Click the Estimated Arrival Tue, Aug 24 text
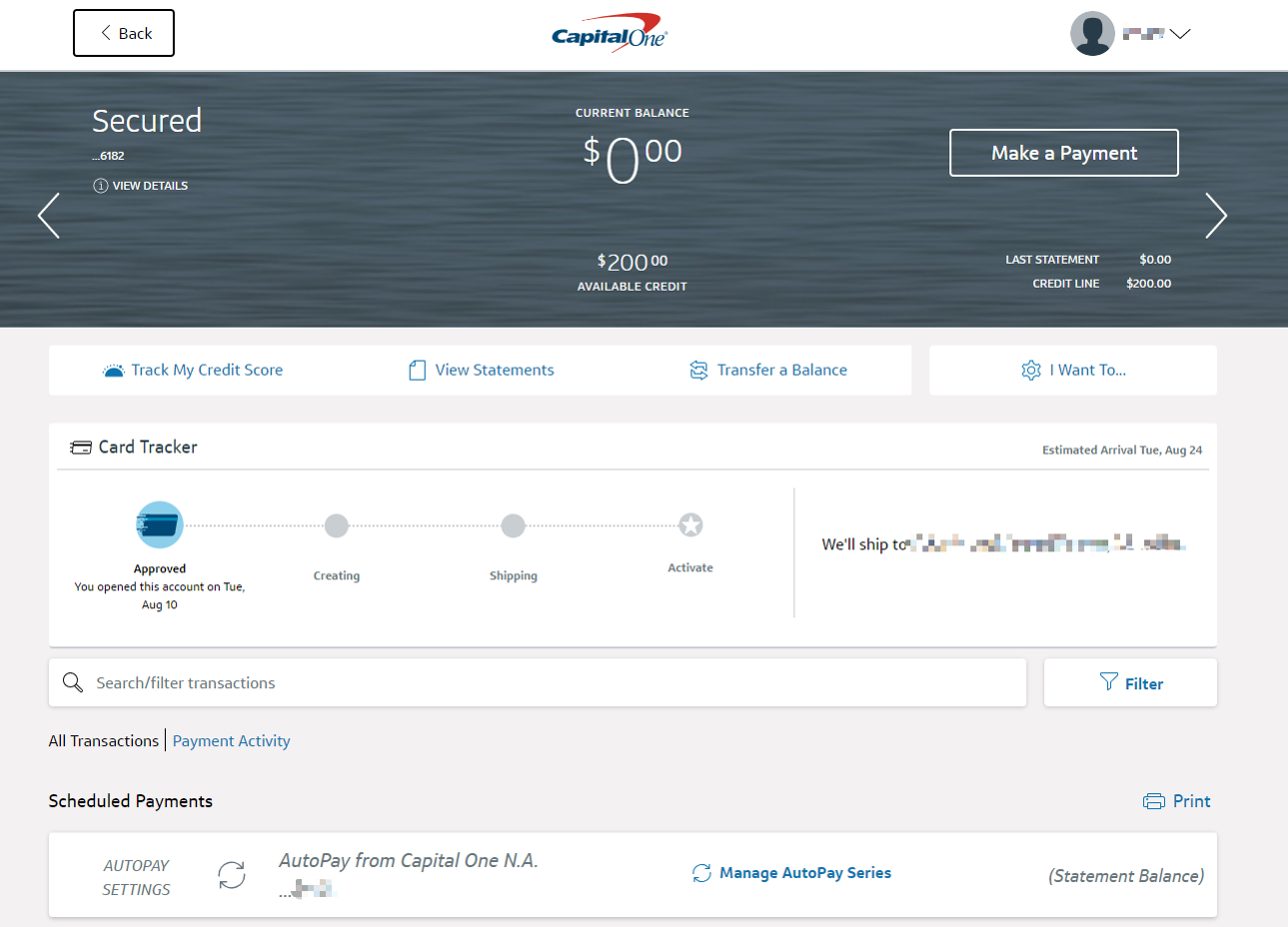1288x927 pixels. coord(1122,451)
